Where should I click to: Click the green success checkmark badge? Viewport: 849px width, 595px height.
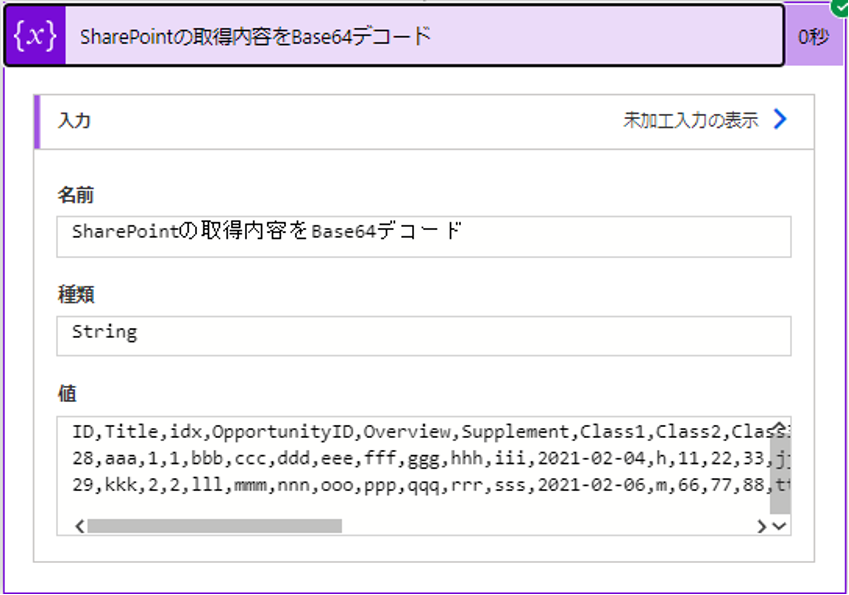tap(841, 6)
